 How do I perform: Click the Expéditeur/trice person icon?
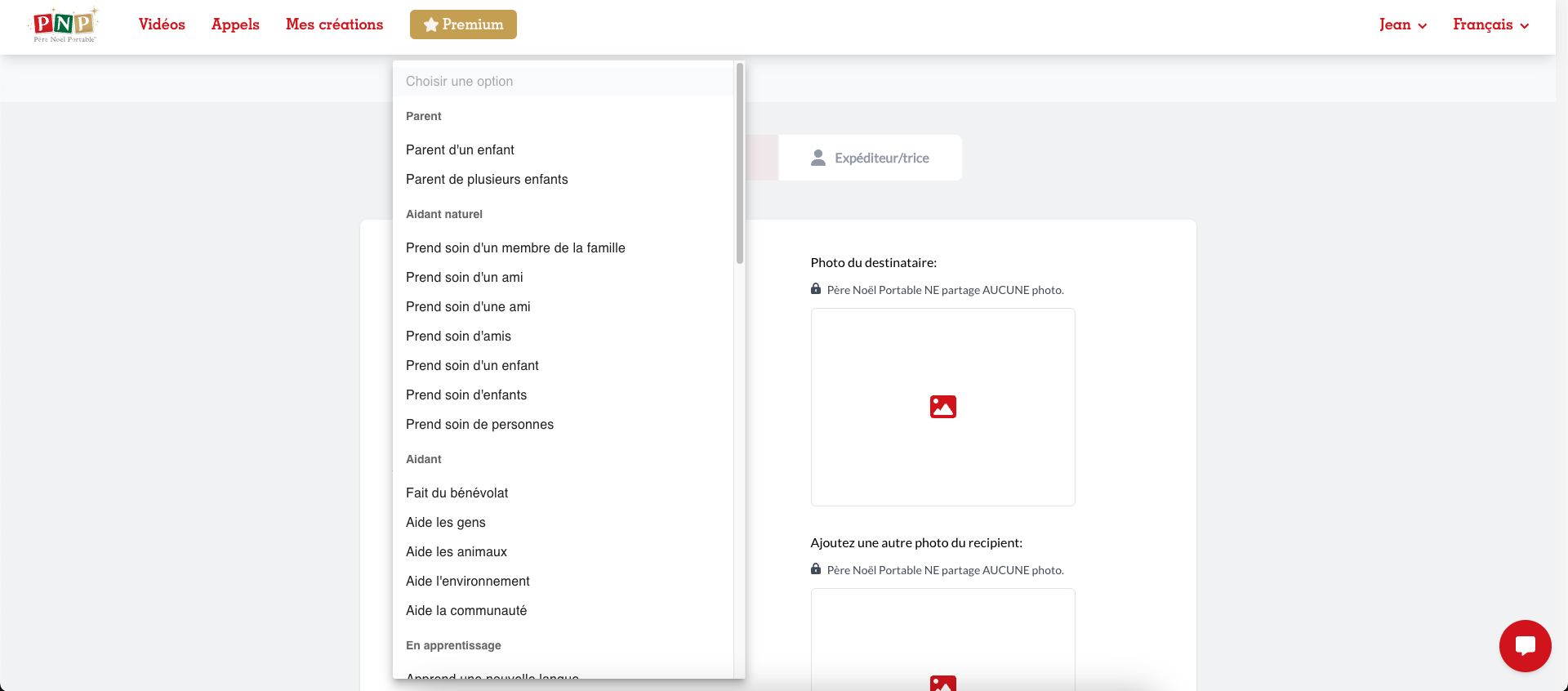click(818, 158)
